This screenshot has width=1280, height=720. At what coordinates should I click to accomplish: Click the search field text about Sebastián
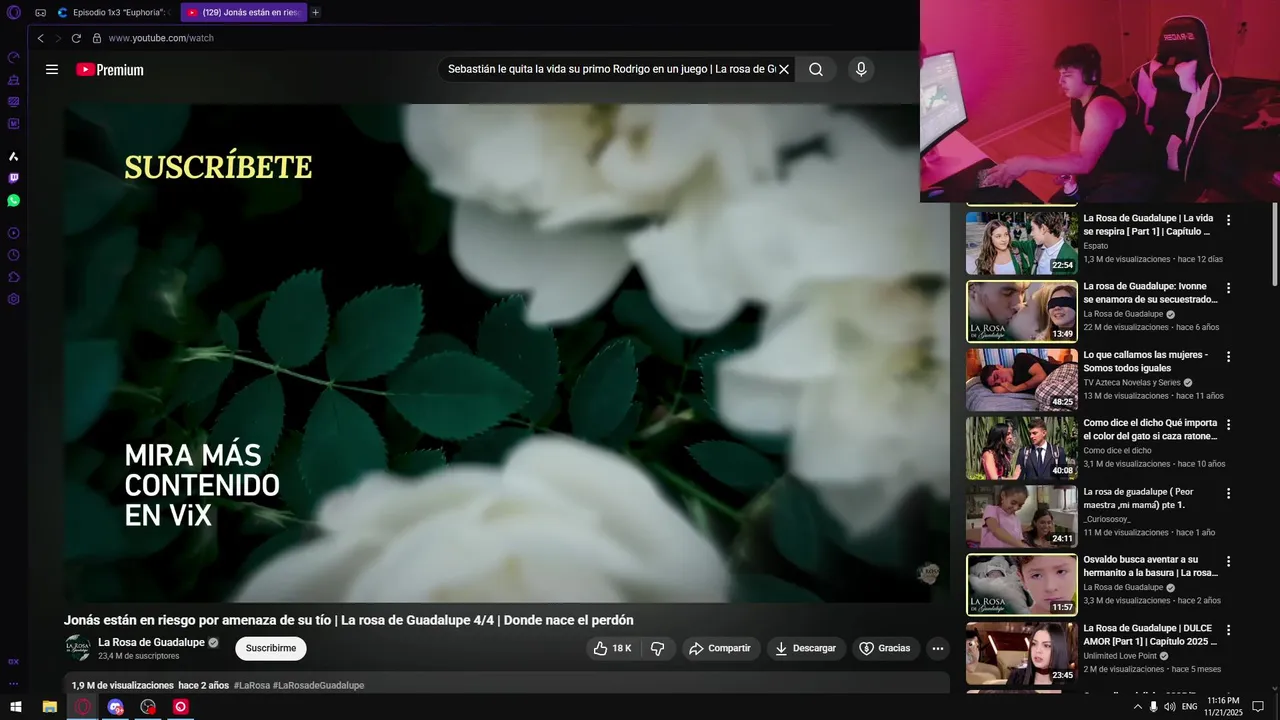[x=611, y=69]
